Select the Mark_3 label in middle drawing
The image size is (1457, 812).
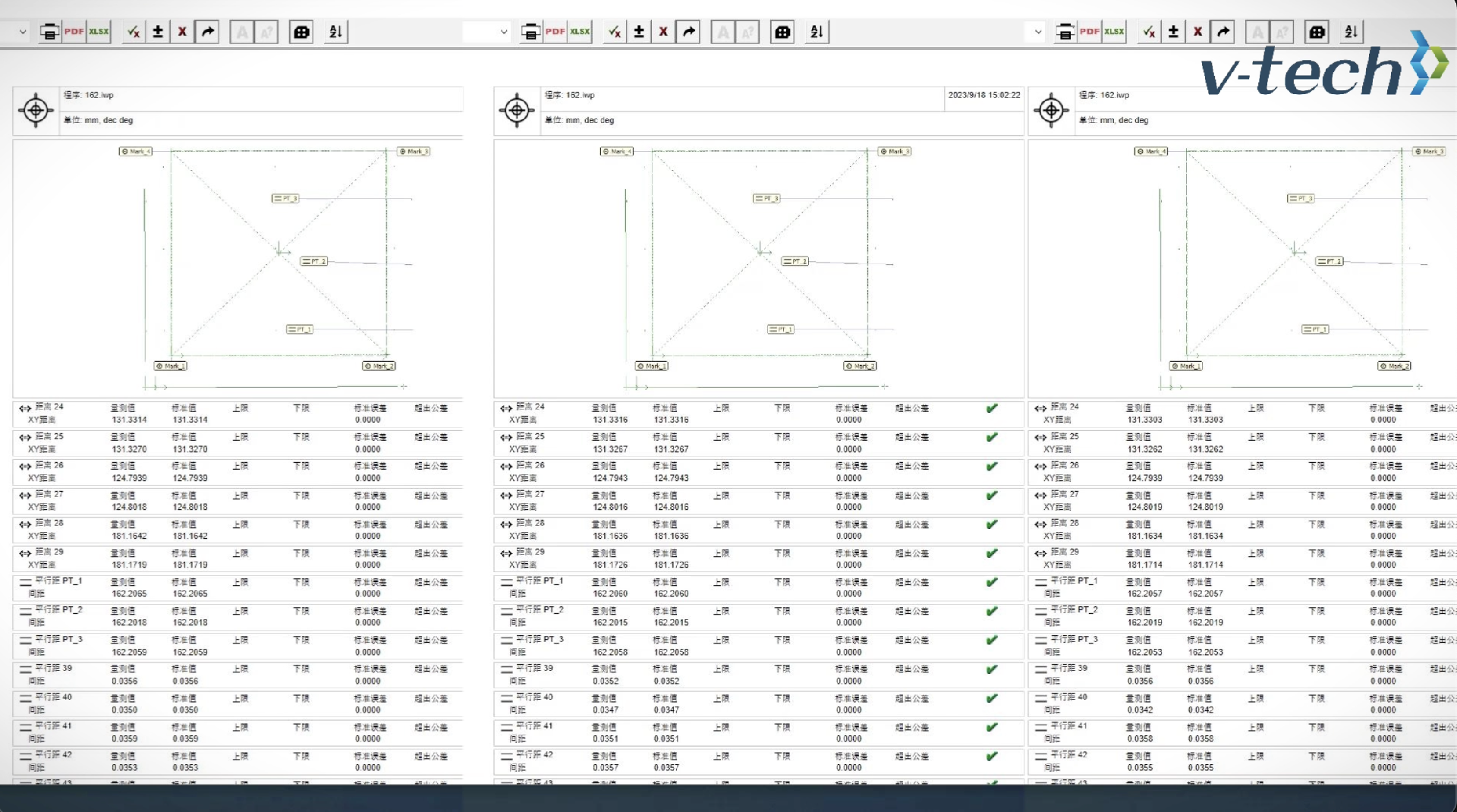(x=895, y=151)
